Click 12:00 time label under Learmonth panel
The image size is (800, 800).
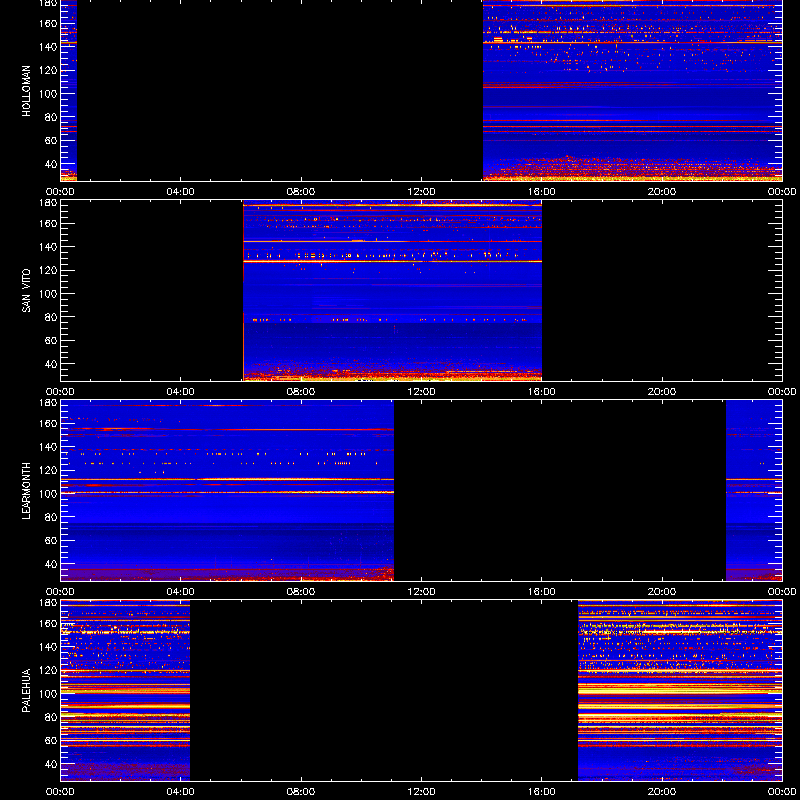[x=421, y=592]
